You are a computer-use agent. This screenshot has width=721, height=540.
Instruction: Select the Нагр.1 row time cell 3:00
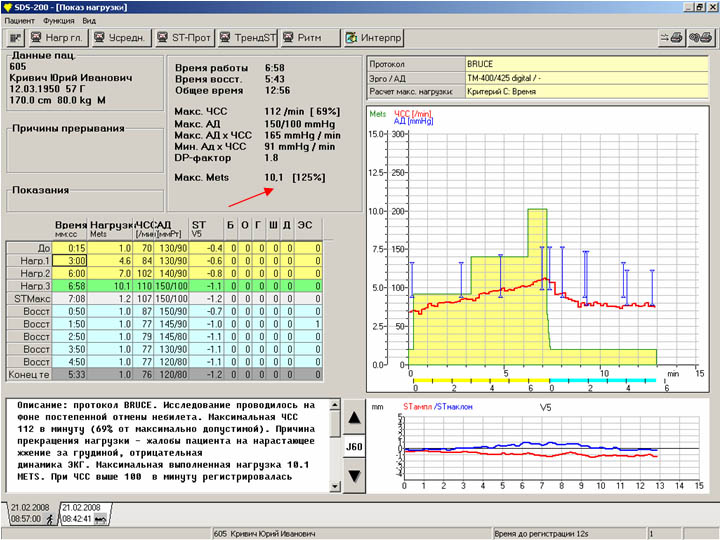[69, 260]
